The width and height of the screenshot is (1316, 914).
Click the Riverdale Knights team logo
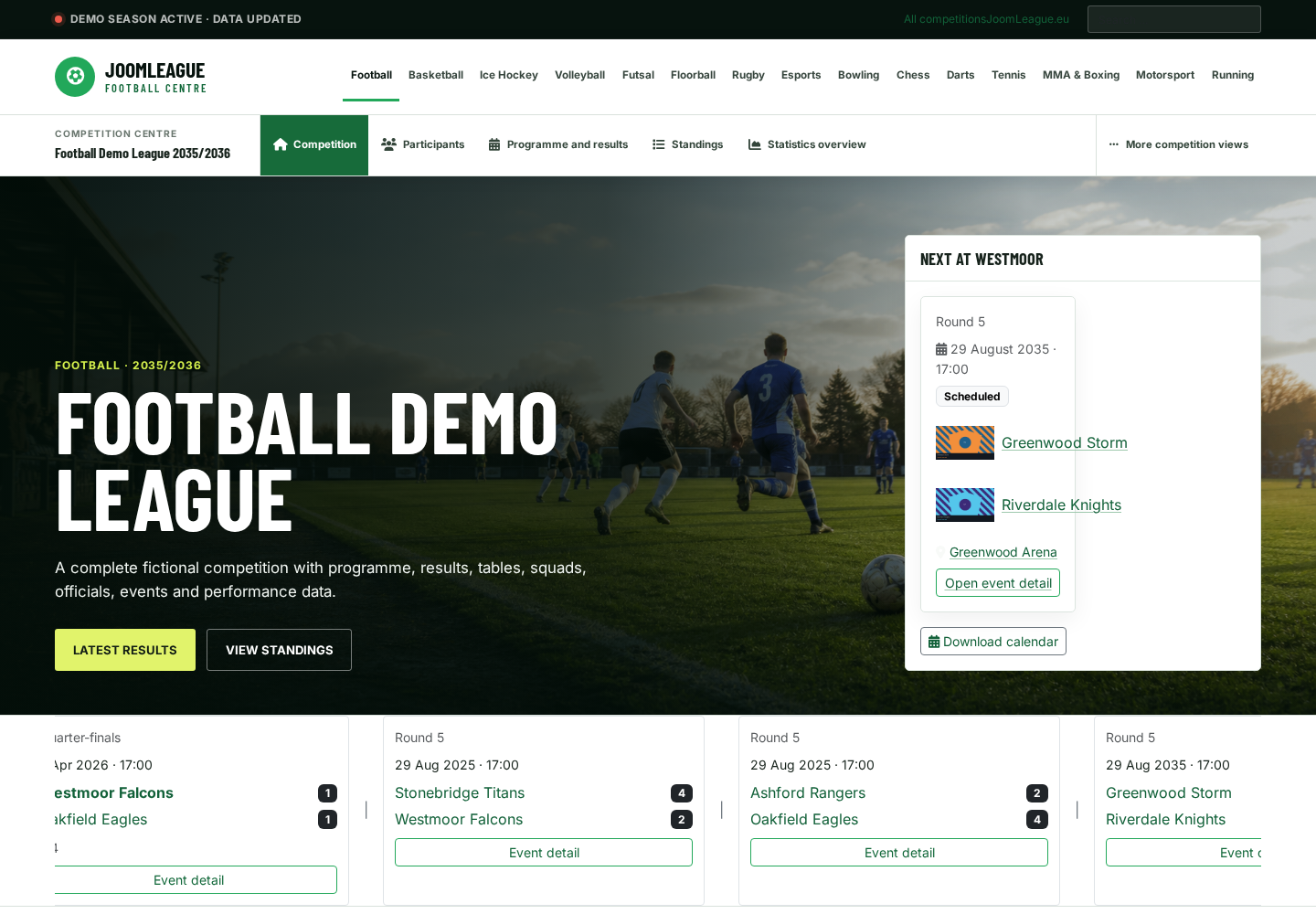pos(965,505)
